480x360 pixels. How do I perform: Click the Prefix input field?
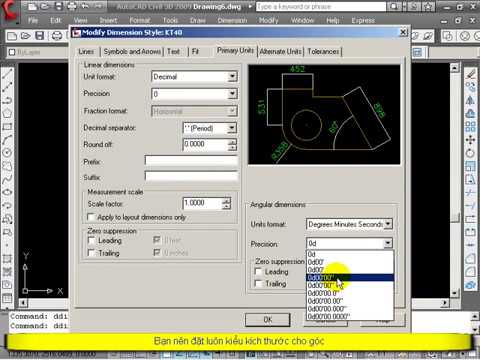[191, 161]
